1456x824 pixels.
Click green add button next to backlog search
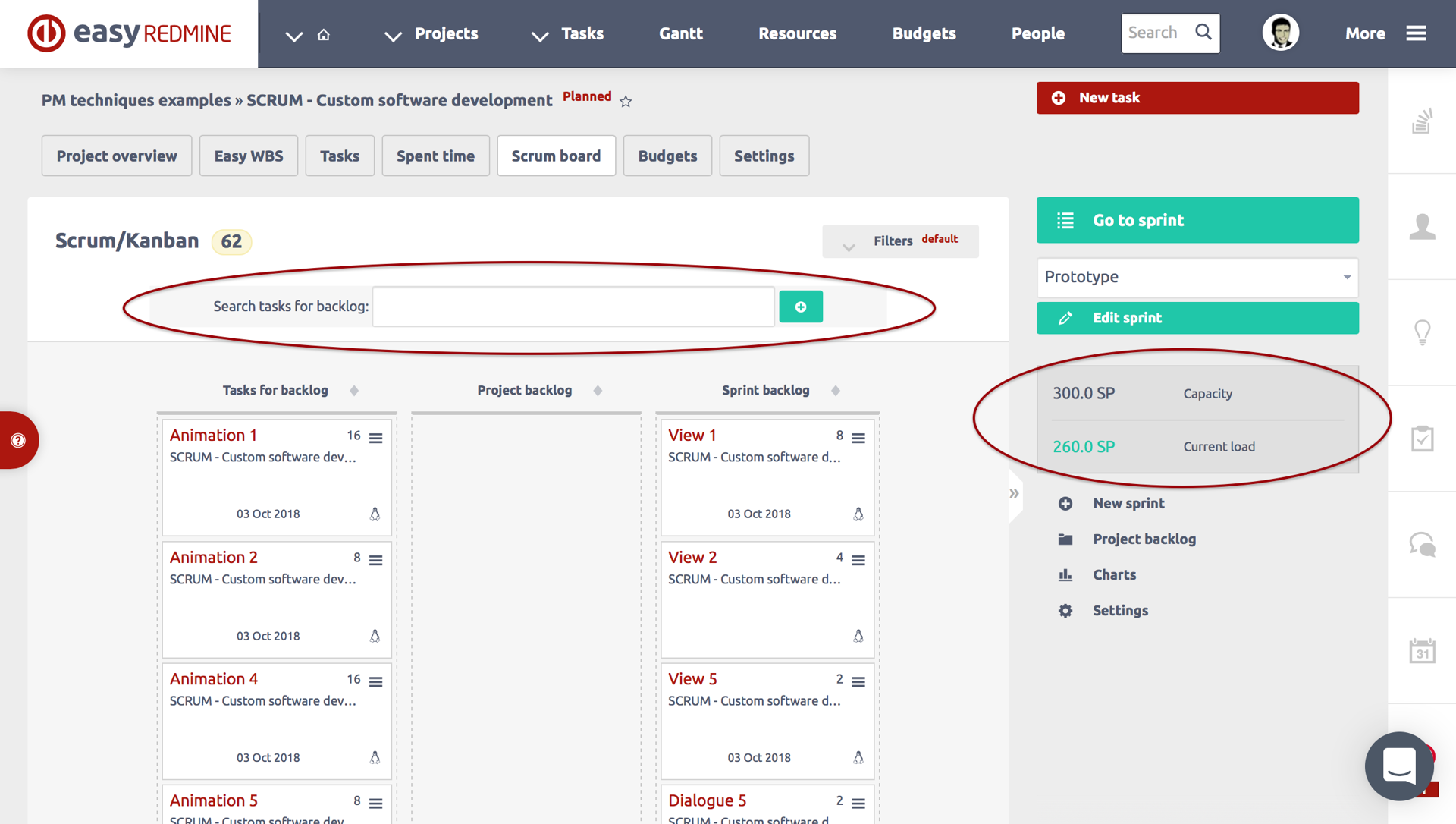click(800, 307)
